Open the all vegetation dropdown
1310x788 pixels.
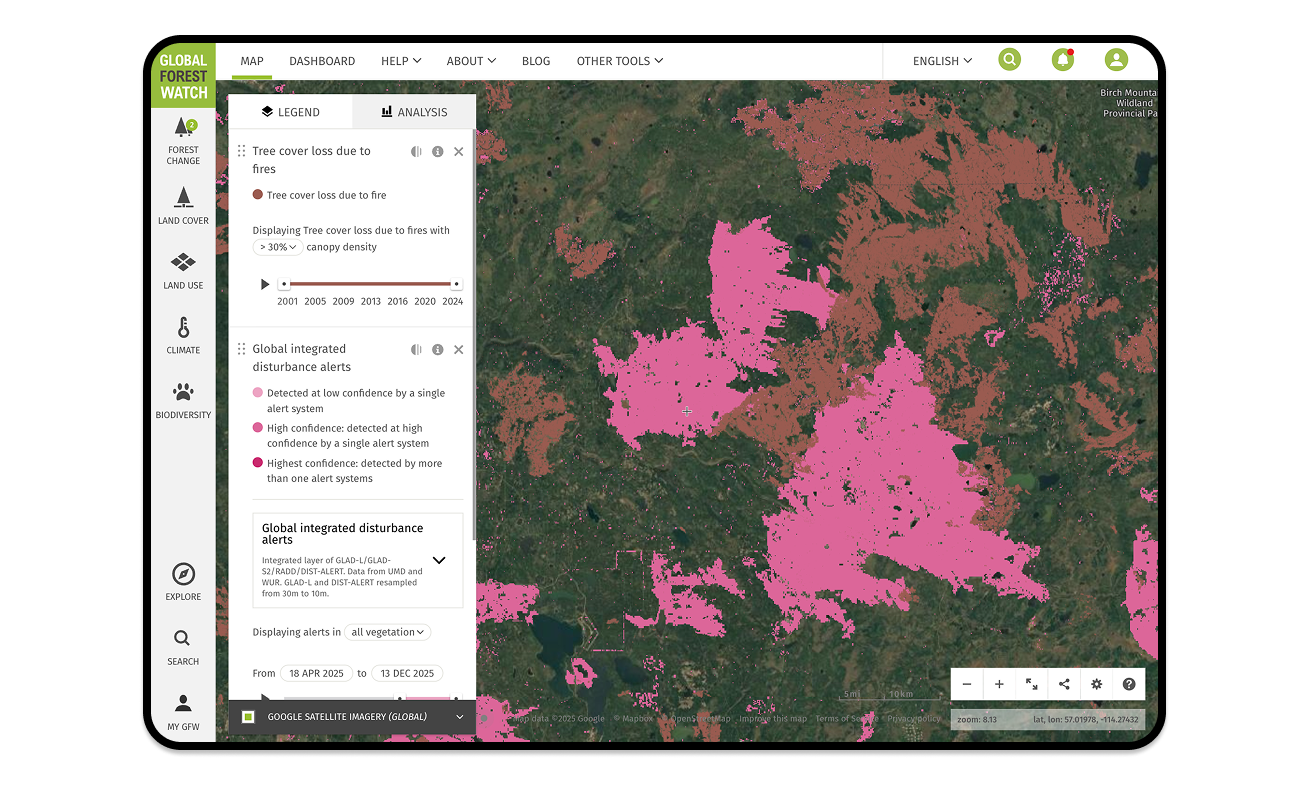click(388, 632)
